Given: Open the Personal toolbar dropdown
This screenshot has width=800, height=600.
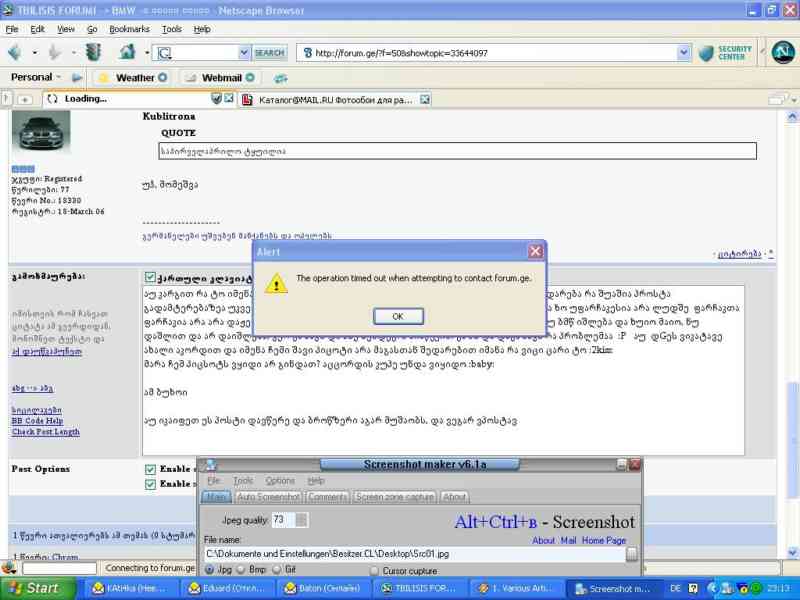Looking at the screenshot, I should 59,77.
